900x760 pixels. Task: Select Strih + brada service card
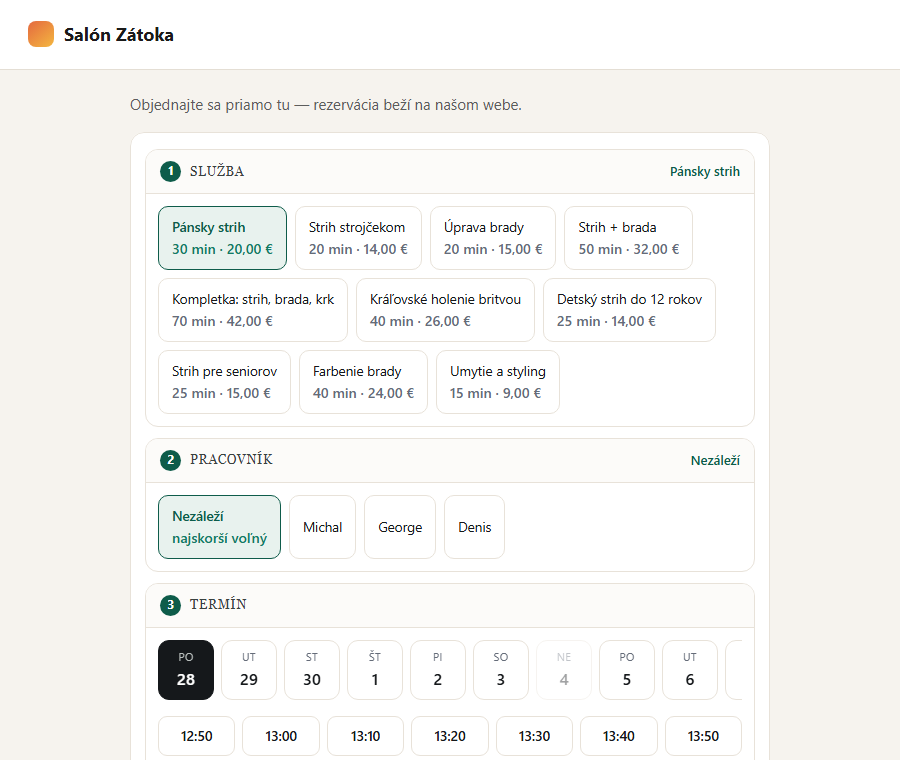coord(629,238)
